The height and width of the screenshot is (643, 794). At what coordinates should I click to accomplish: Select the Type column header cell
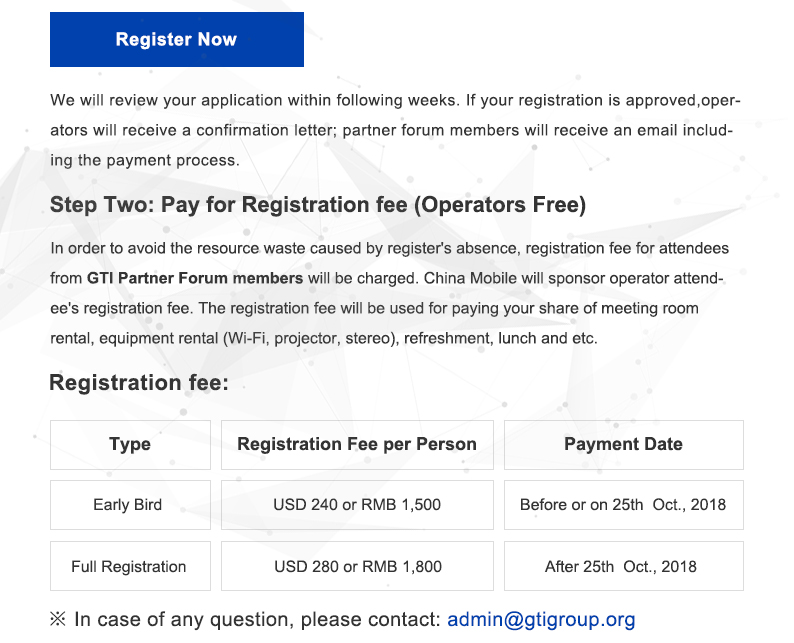tap(130, 445)
